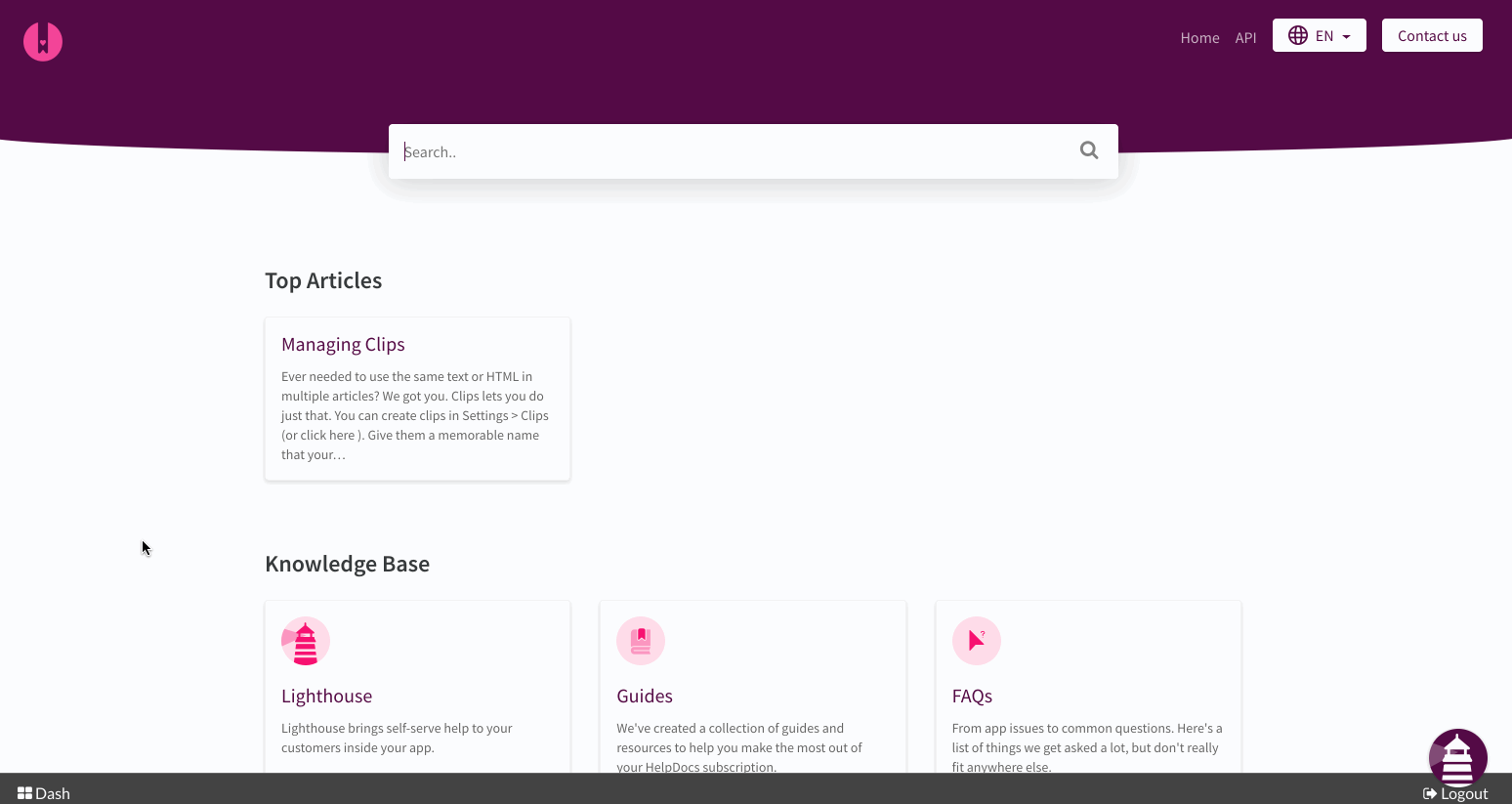1512x804 pixels.
Task: Click the Dash label in bottom bar
Action: point(53,793)
